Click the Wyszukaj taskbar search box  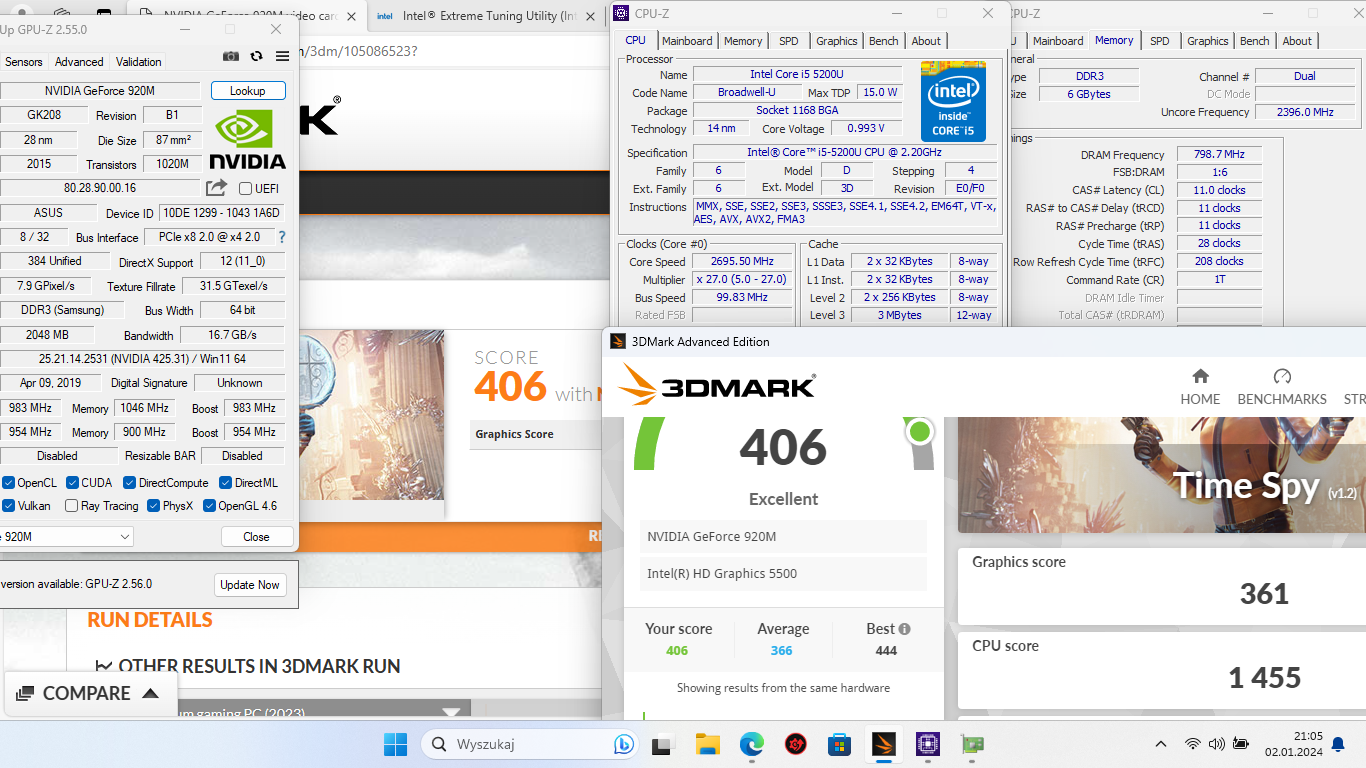tap(528, 744)
